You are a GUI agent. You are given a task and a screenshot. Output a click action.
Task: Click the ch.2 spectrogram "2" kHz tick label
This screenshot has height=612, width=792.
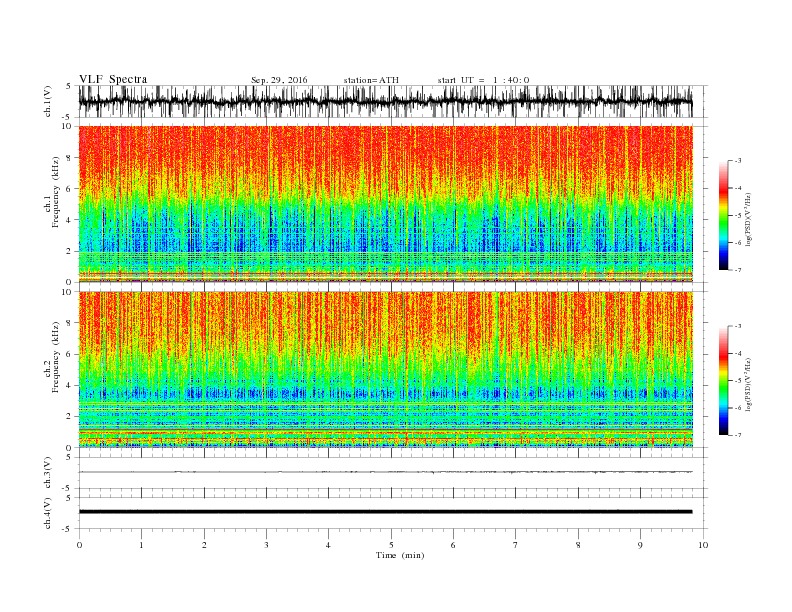pos(69,416)
